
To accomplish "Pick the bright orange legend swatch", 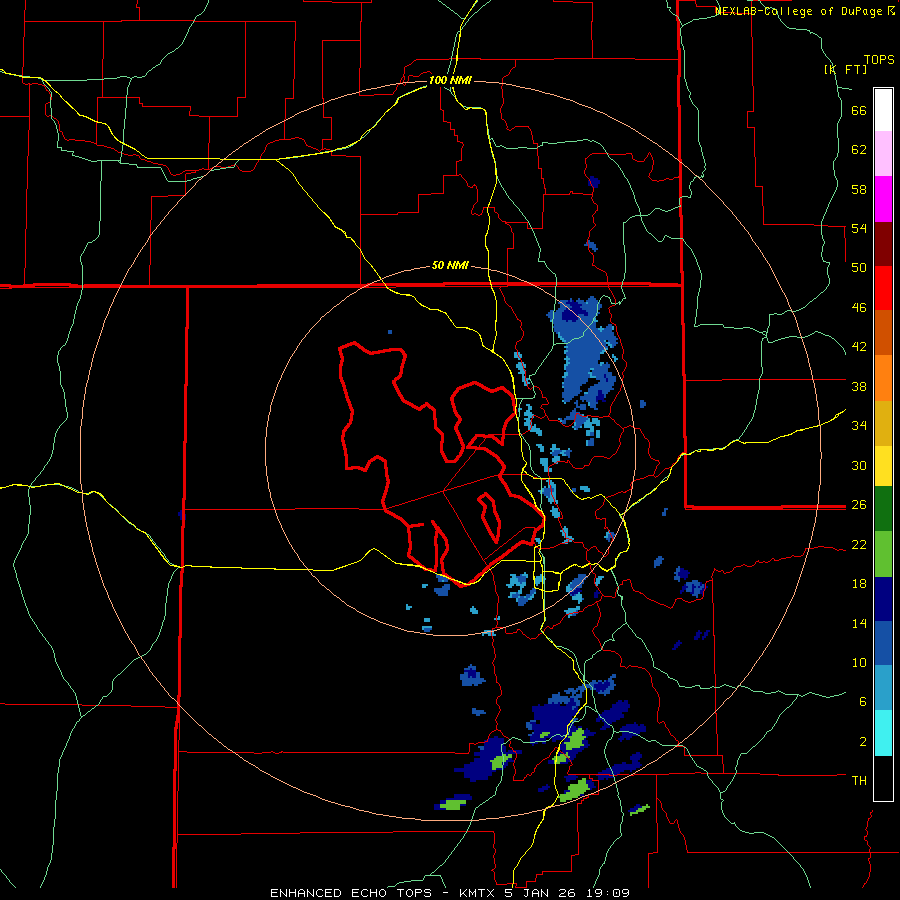I will 883,378.
